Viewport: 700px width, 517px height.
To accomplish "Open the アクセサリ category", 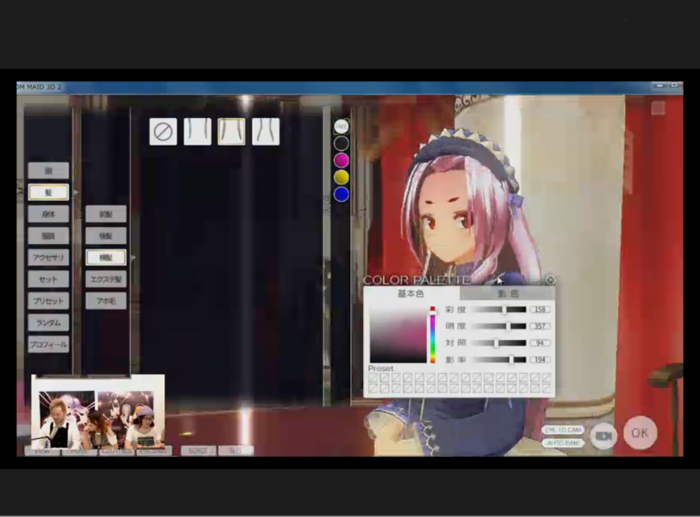I will click(48, 258).
